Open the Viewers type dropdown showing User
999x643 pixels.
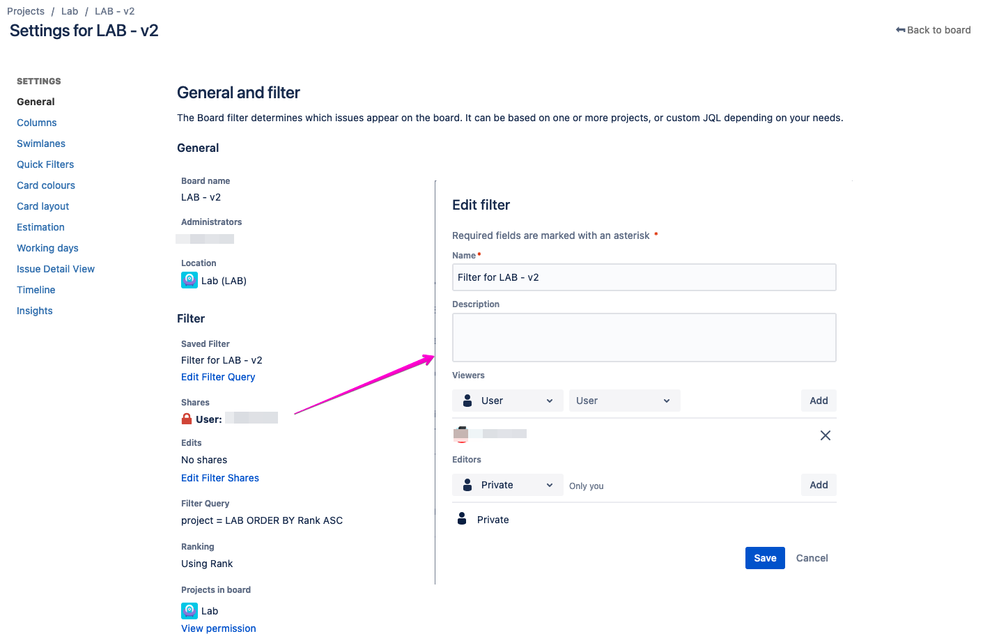click(508, 400)
